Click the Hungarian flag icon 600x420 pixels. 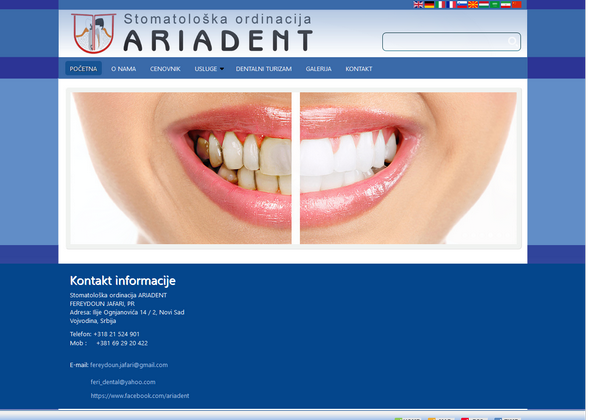point(486,5)
